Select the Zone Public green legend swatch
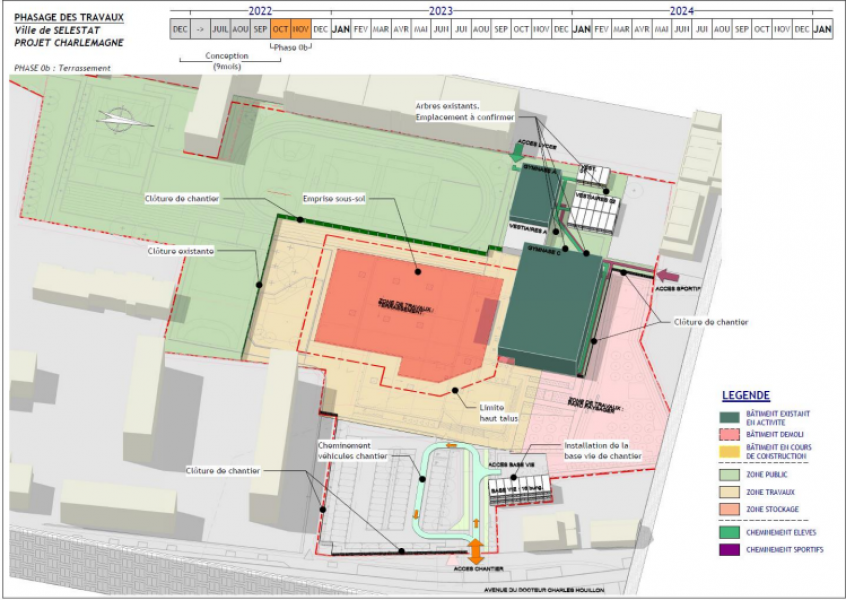 (x=728, y=475)
